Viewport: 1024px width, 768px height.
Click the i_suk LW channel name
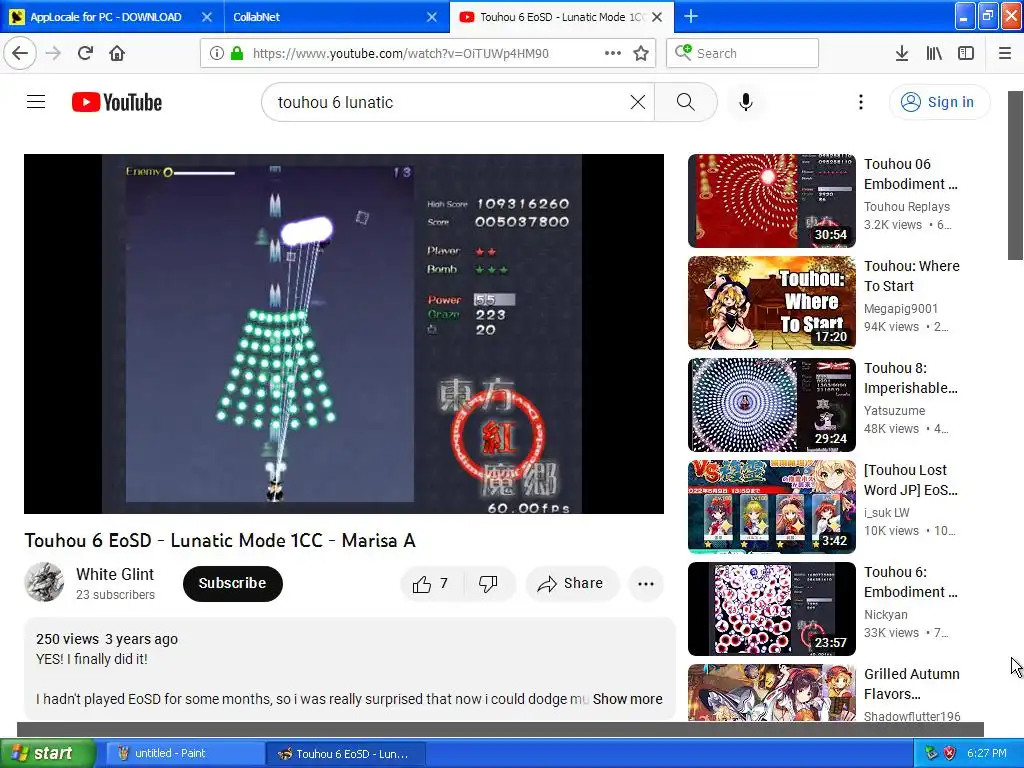886,513
